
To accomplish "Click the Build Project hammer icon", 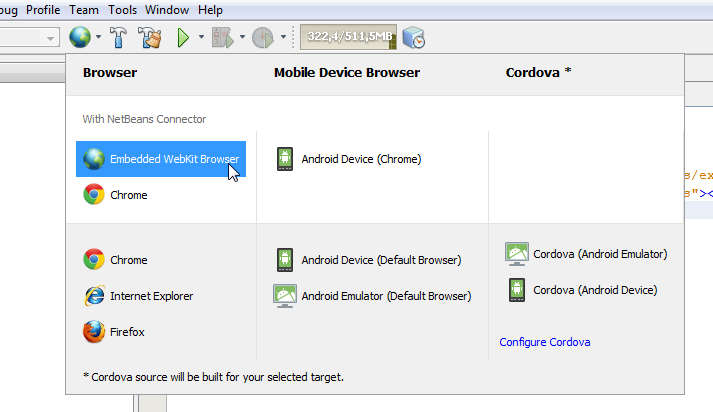I will [x=117, y=38].
